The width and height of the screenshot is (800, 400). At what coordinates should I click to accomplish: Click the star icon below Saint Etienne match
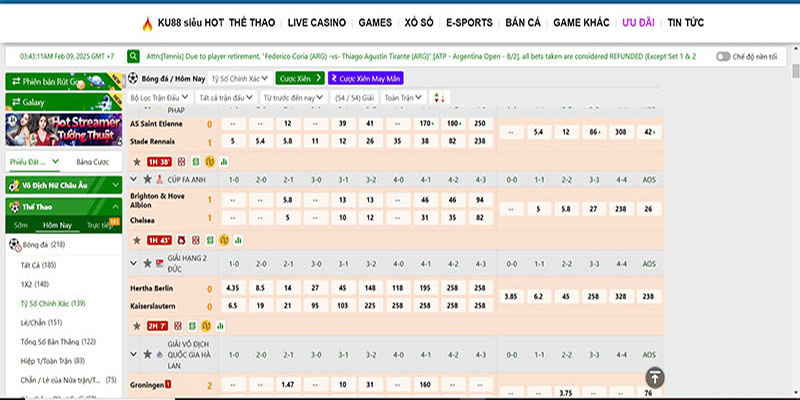point(138,160)
